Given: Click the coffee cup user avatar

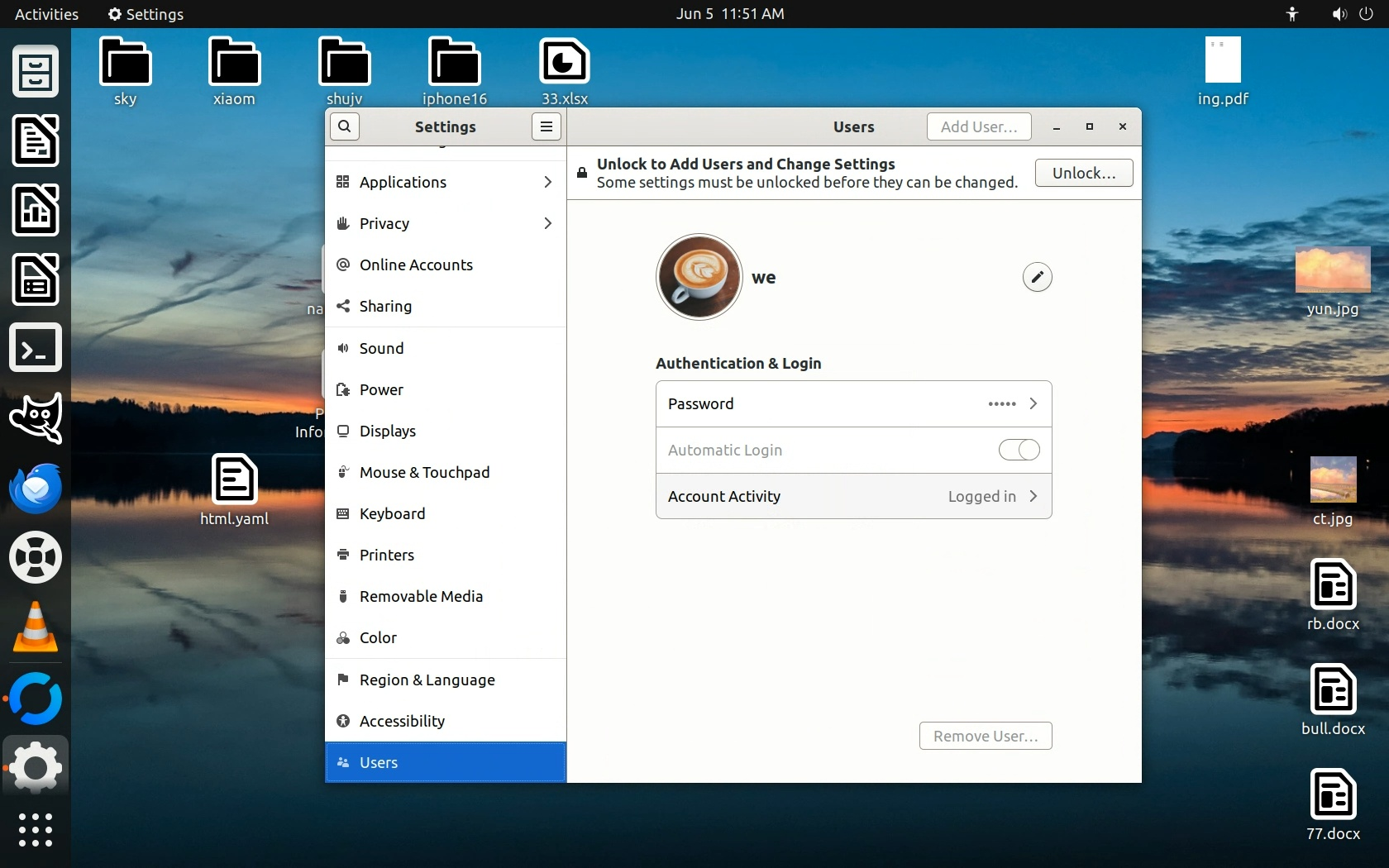Looking at the screenshot, I should point(699,277).
